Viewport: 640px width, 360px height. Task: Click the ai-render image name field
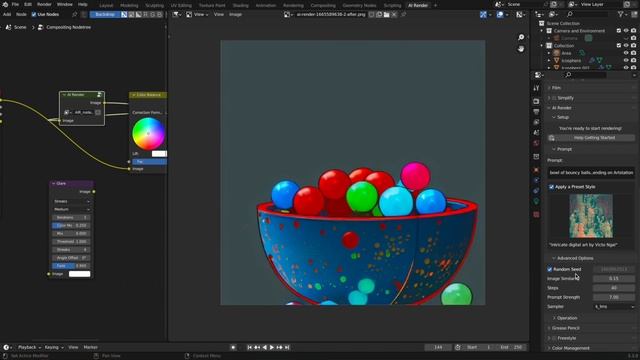(x=330, y=14)
